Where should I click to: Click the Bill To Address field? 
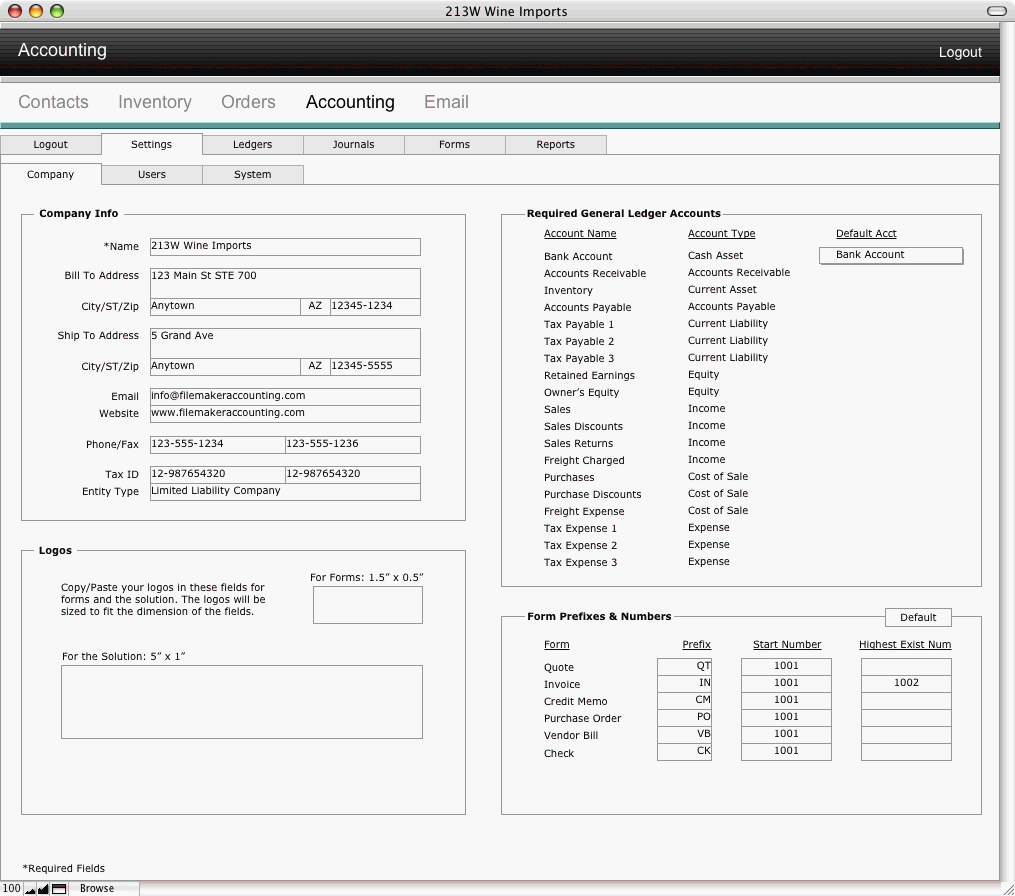[x=285, y=283]
